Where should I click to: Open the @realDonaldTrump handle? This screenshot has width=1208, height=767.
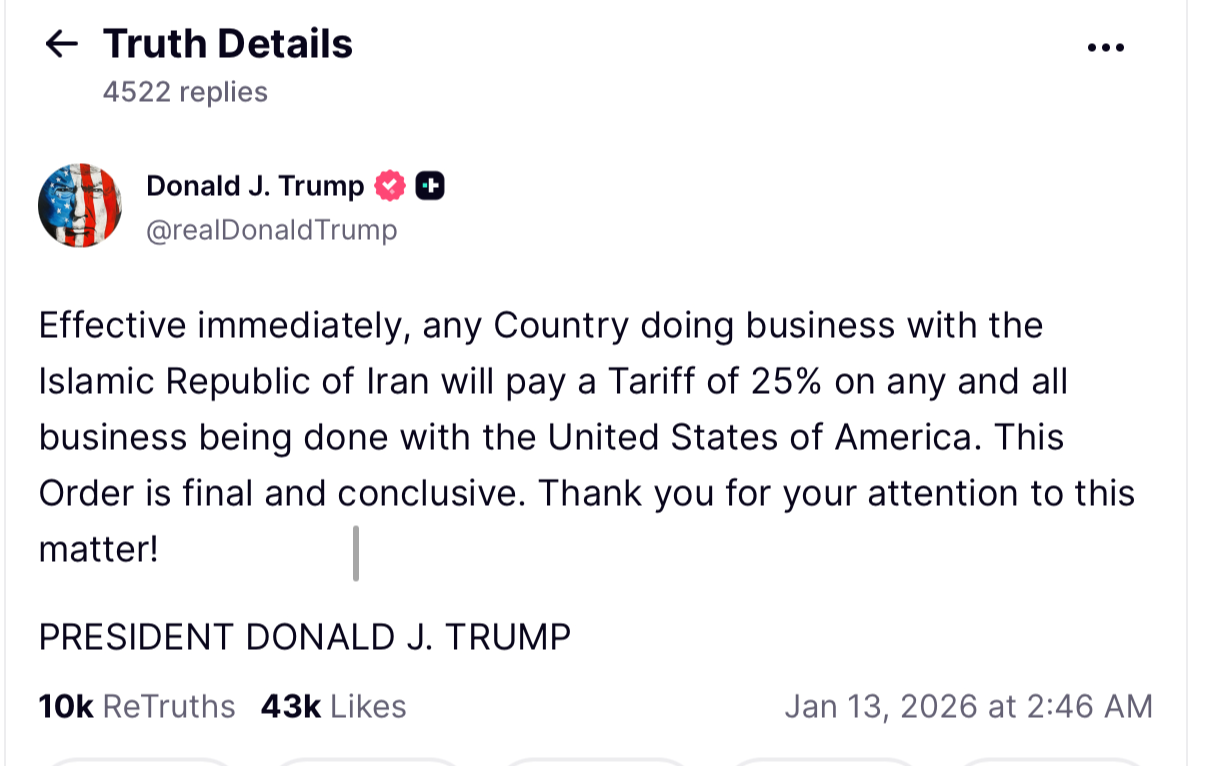[x=272, y=230]
